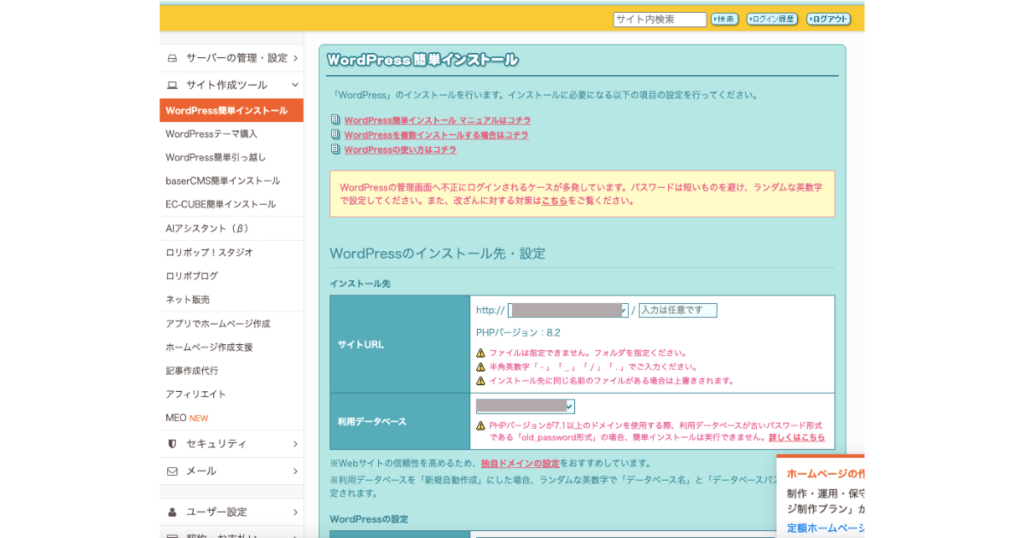
Task: Click the shield icon beside セキュリティ
Action: (172, 444)
